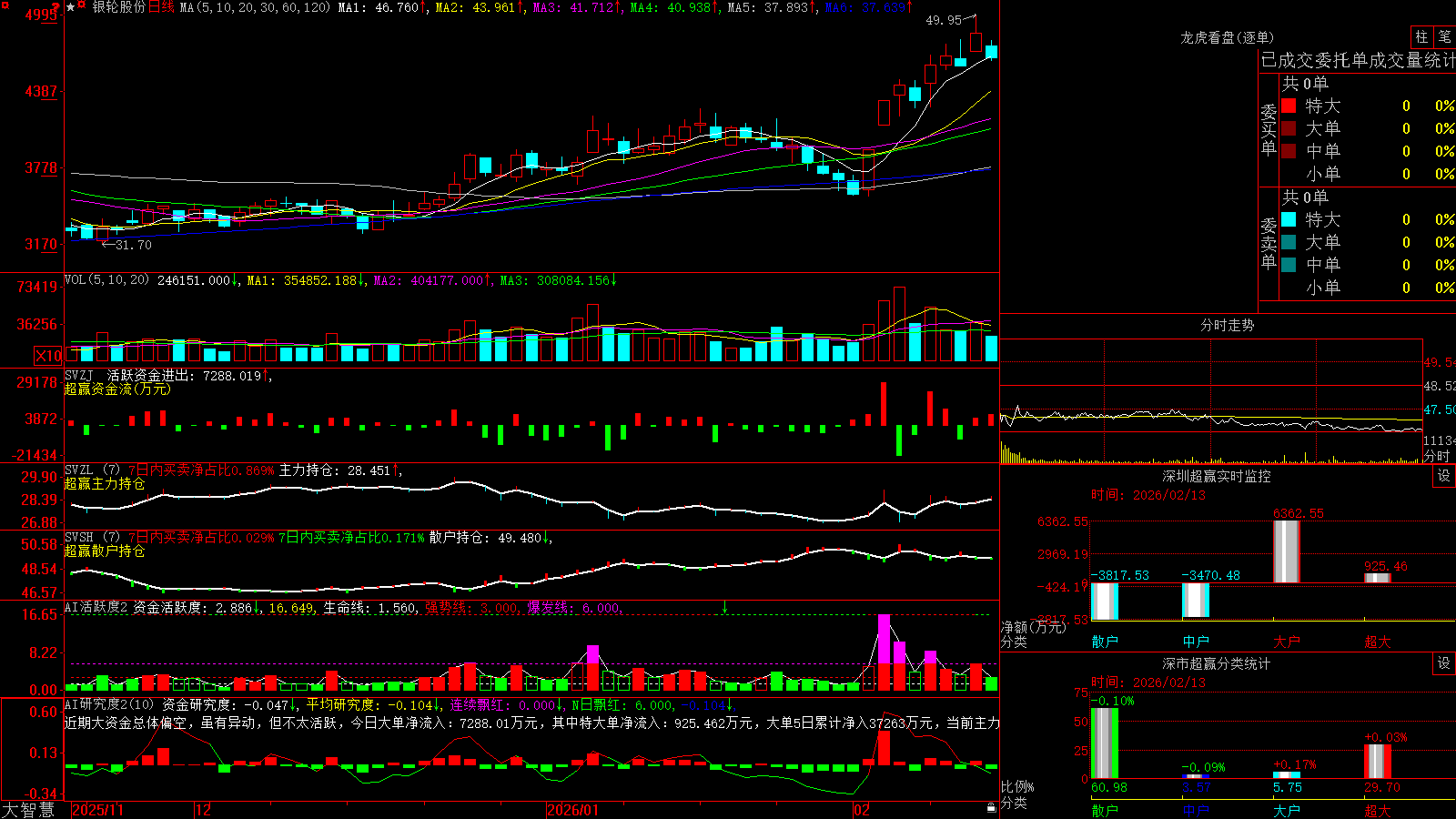Click the 分时走势 panel title
The width and height of the screenshot is (1456, 819).
pyautogui.click(x=1227, y=325)
